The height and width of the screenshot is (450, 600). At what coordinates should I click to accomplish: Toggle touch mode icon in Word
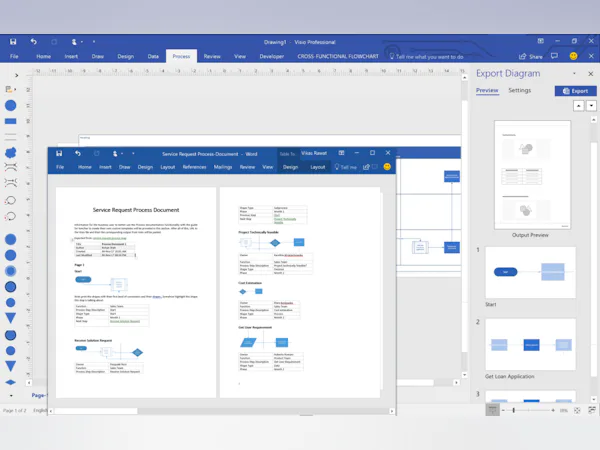(115, 153)
